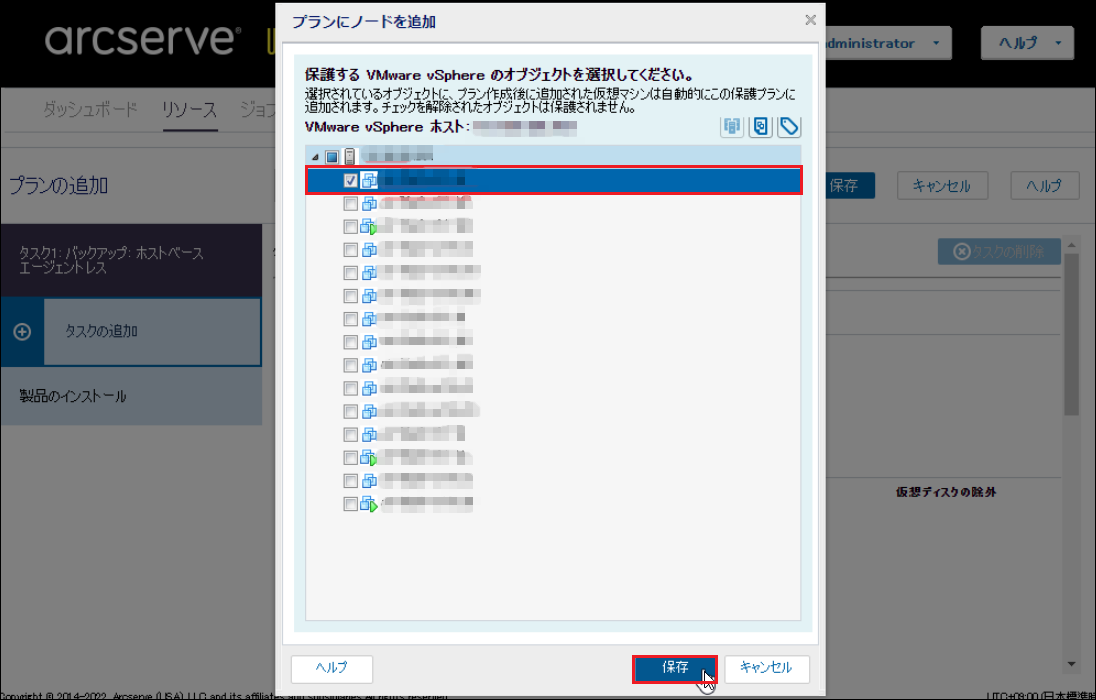Open the ダッシュボード tab
Image resolution: width=1096 pixels, height=700 pixels.
[90, 110]
